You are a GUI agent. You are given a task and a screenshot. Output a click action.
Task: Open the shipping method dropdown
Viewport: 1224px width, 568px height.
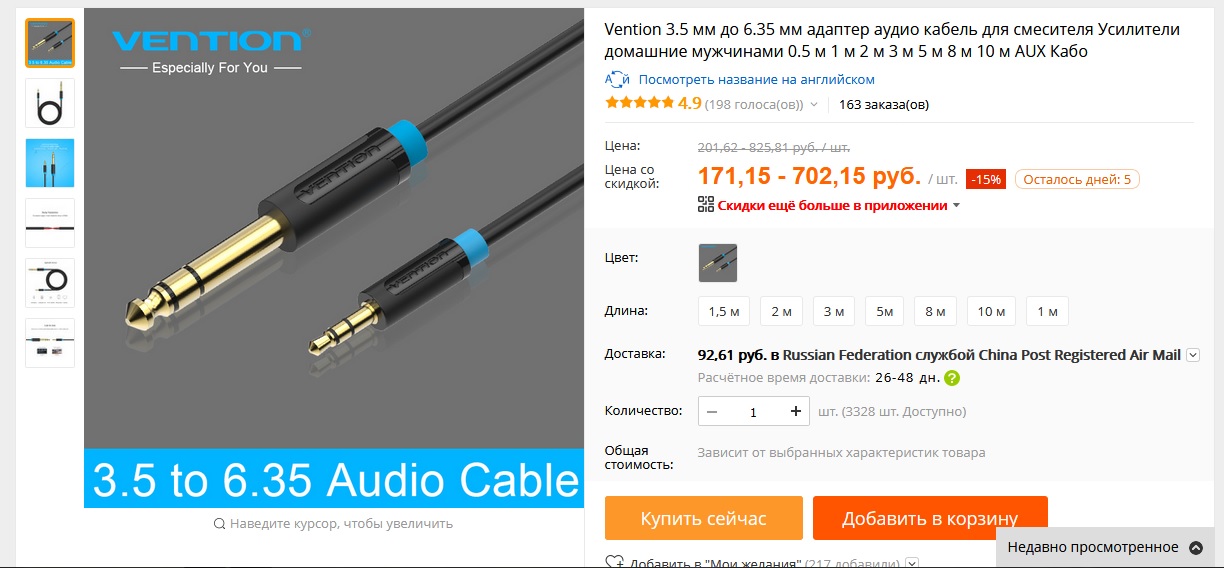click(1193, 355)
